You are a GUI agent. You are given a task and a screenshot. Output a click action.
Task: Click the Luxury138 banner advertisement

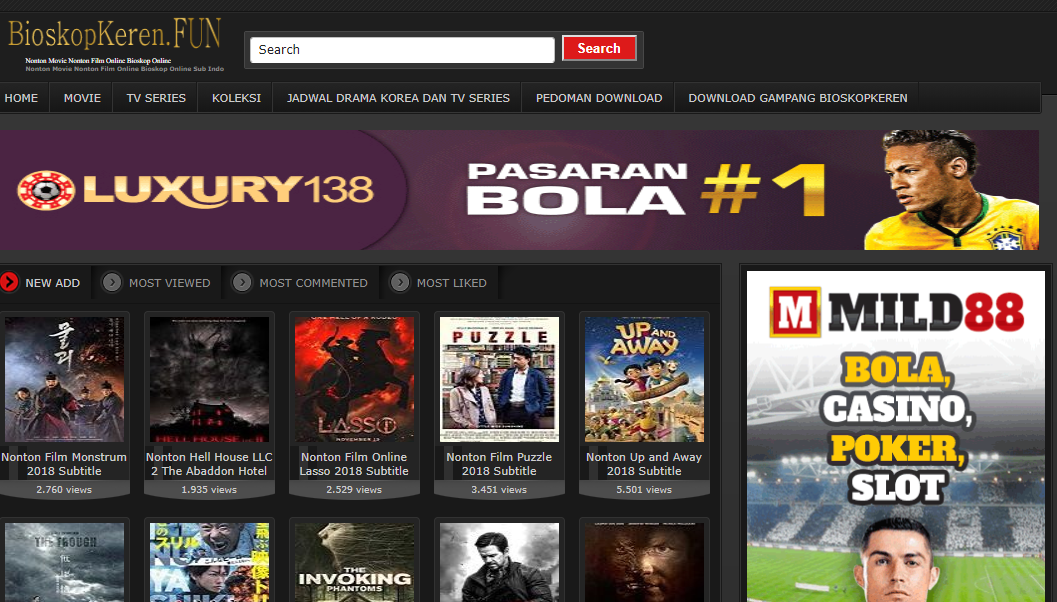[x=519, y=190]
